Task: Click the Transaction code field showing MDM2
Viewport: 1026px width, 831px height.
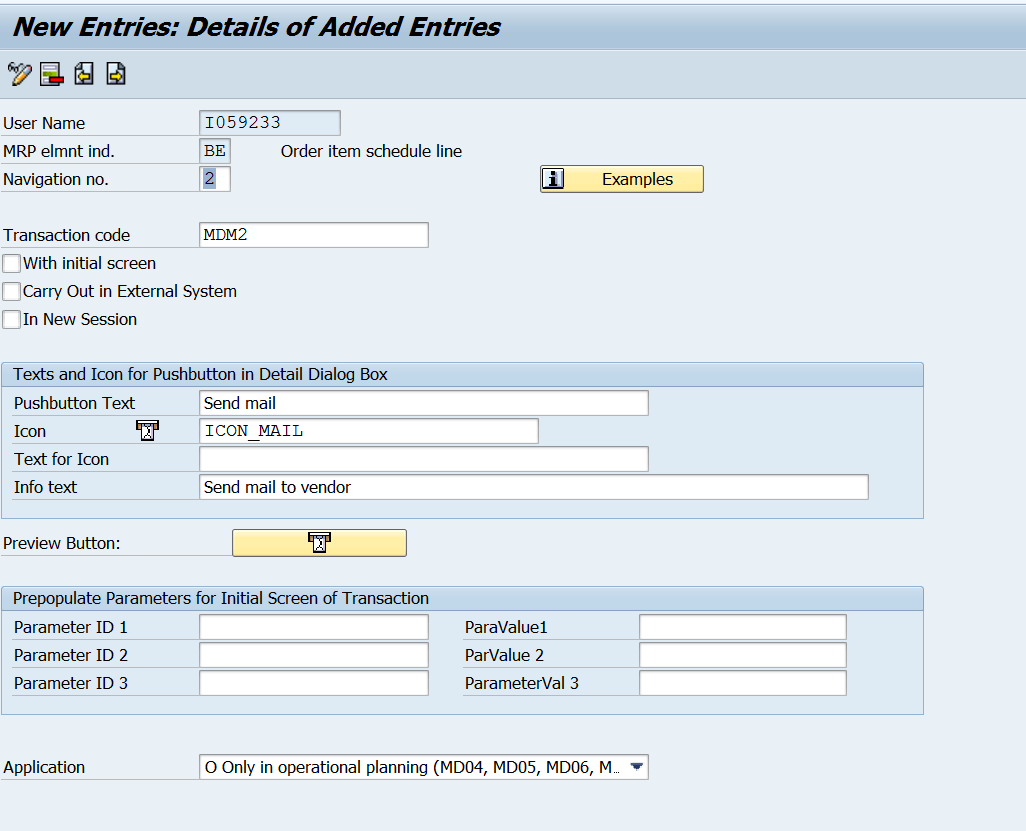Action: click(313, 234)
